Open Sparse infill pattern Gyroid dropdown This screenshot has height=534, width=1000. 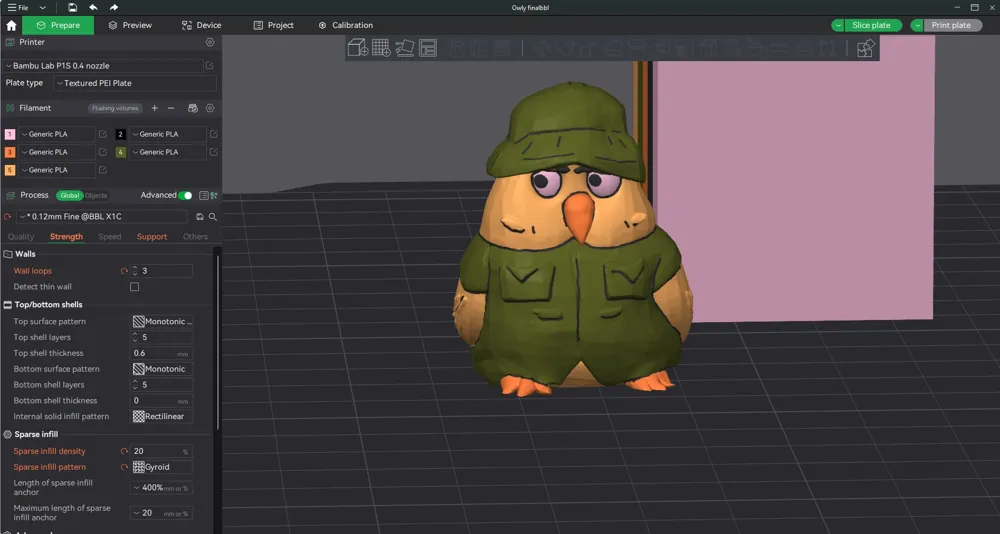(162, 467)
